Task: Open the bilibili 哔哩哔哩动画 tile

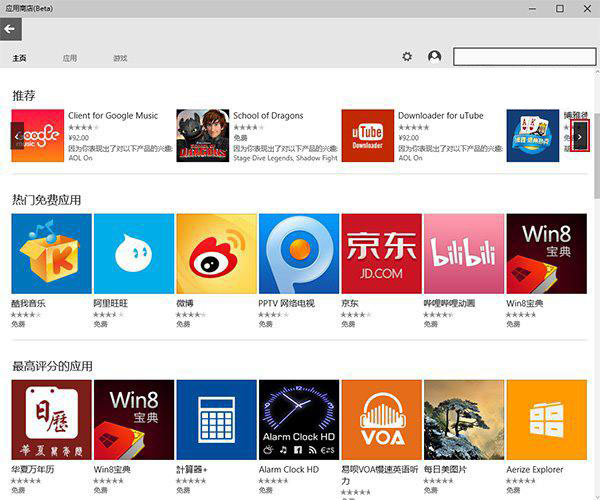Action: coord(463,254)
